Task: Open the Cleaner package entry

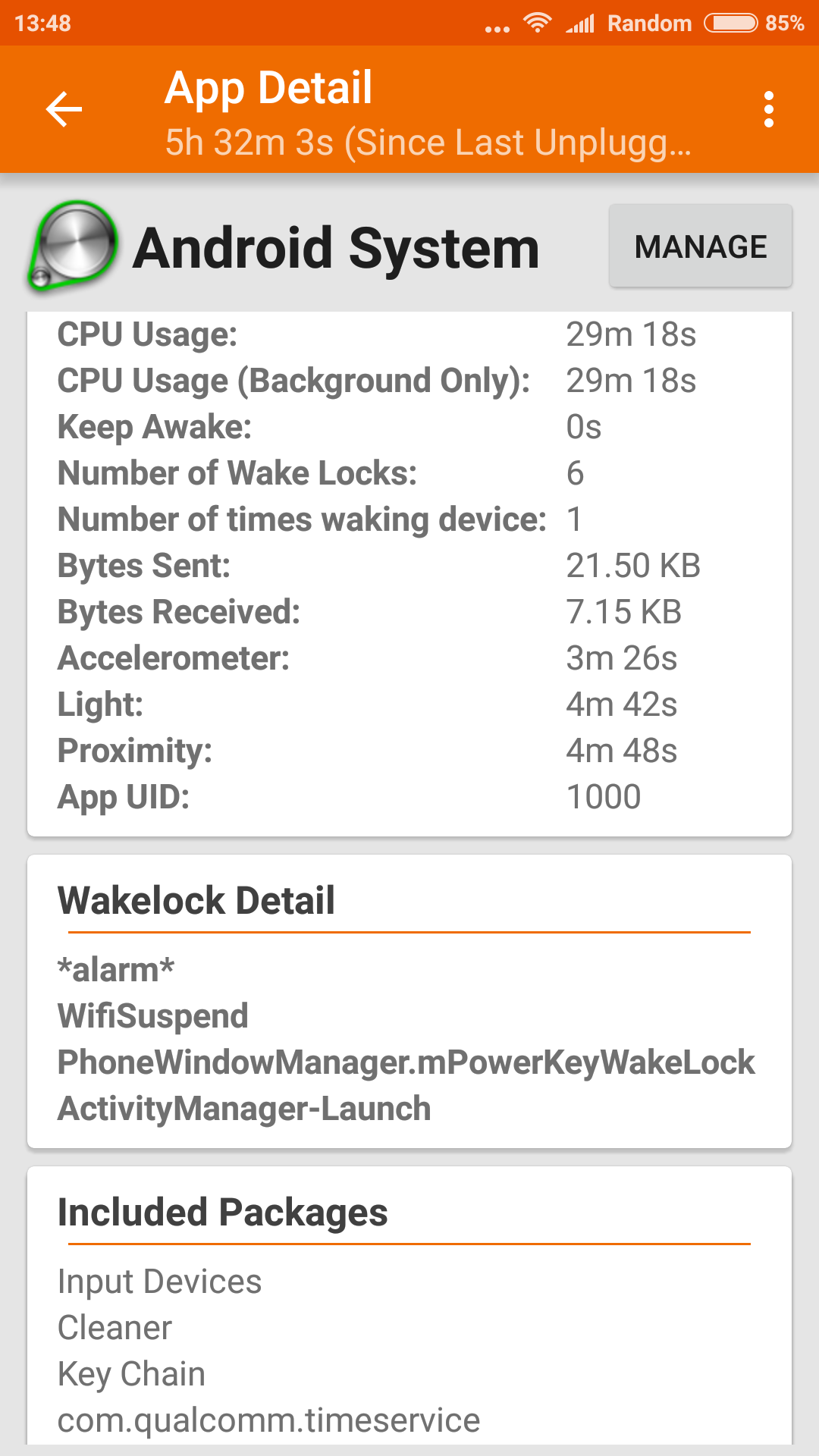Action: click(115, 1328)
